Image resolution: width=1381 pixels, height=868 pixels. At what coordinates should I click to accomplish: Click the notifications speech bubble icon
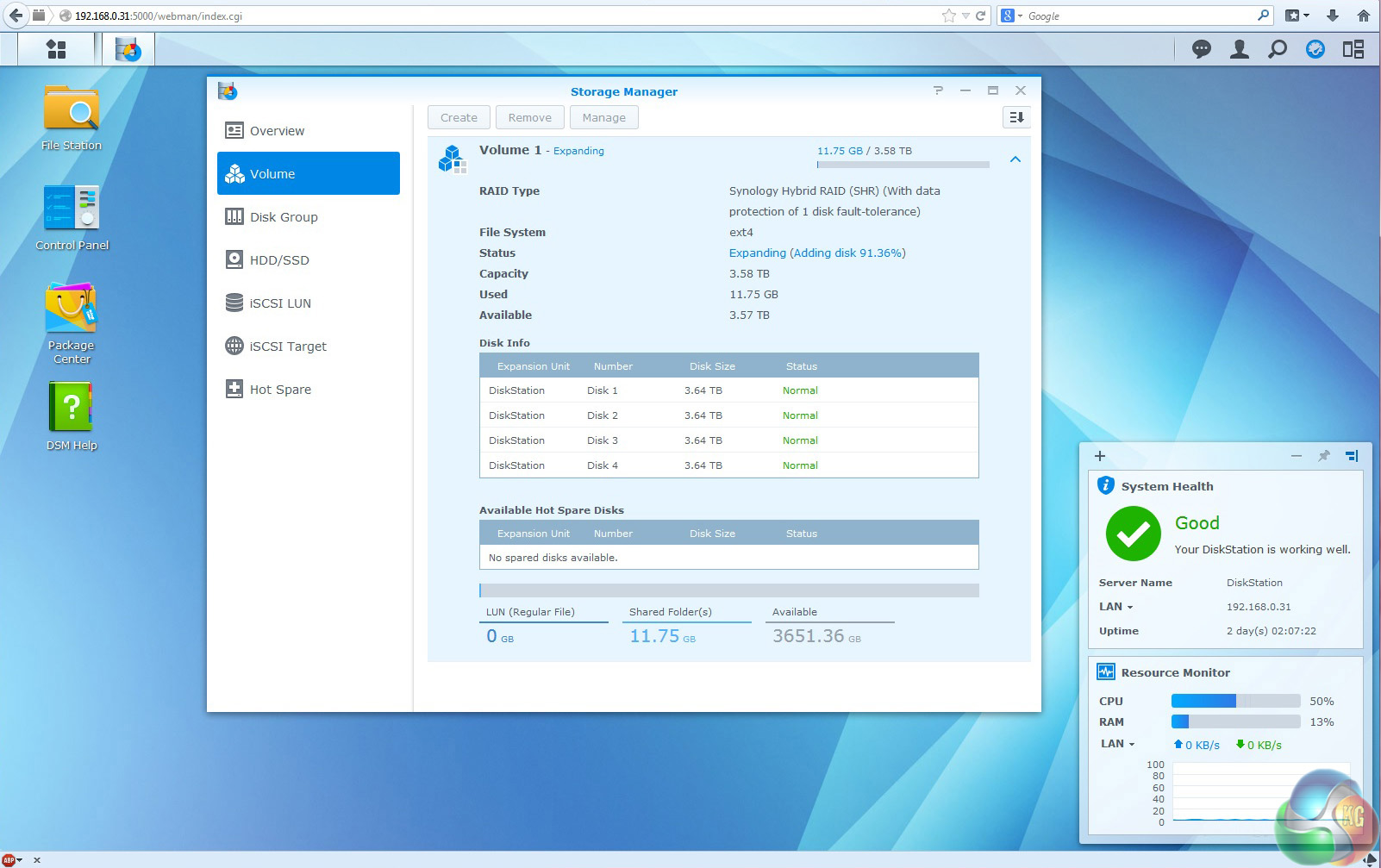point(1201,49)
